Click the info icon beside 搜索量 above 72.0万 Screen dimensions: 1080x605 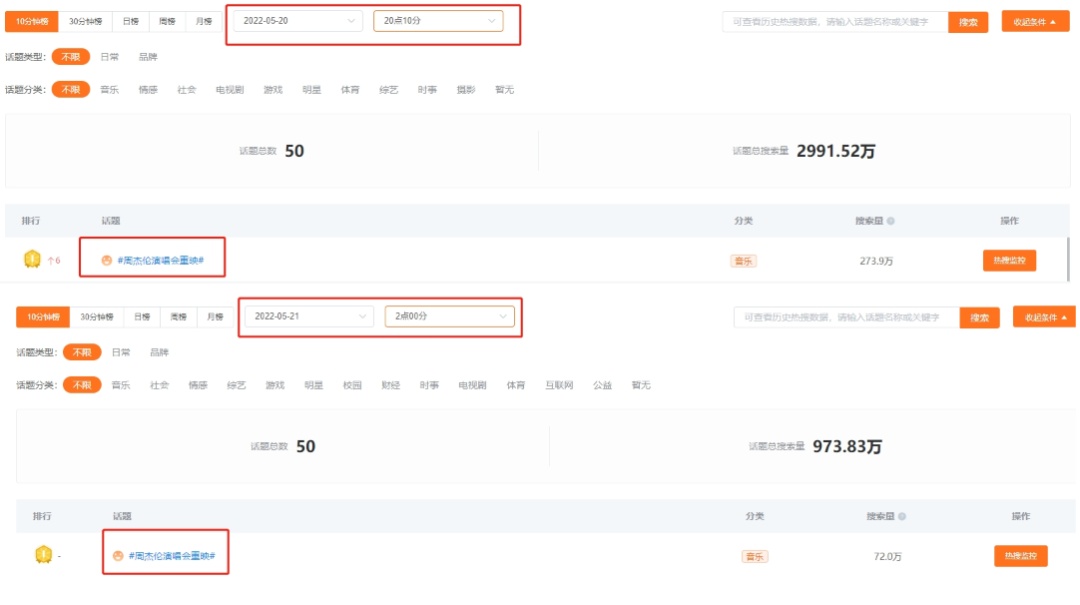point(902,517)
